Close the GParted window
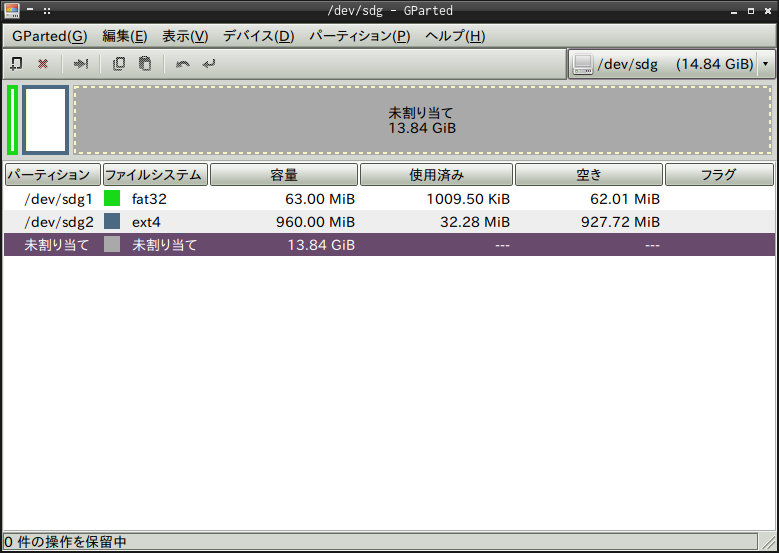Screen dimensions: 779x553 (x=768, y=10)
